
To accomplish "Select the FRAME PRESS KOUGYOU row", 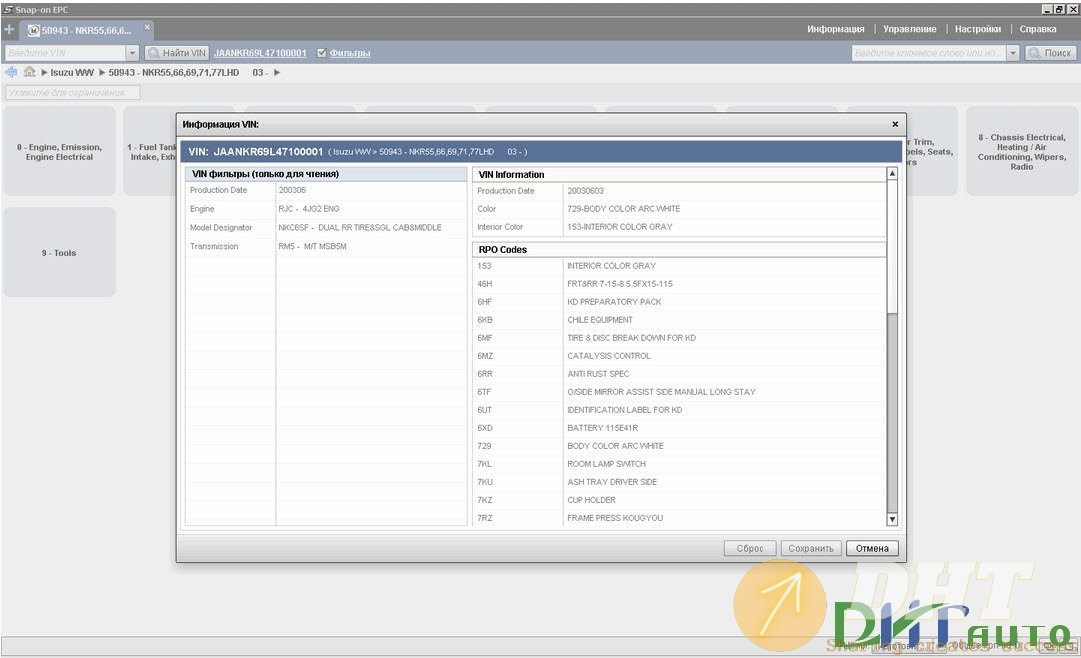I will click(679, 518).
